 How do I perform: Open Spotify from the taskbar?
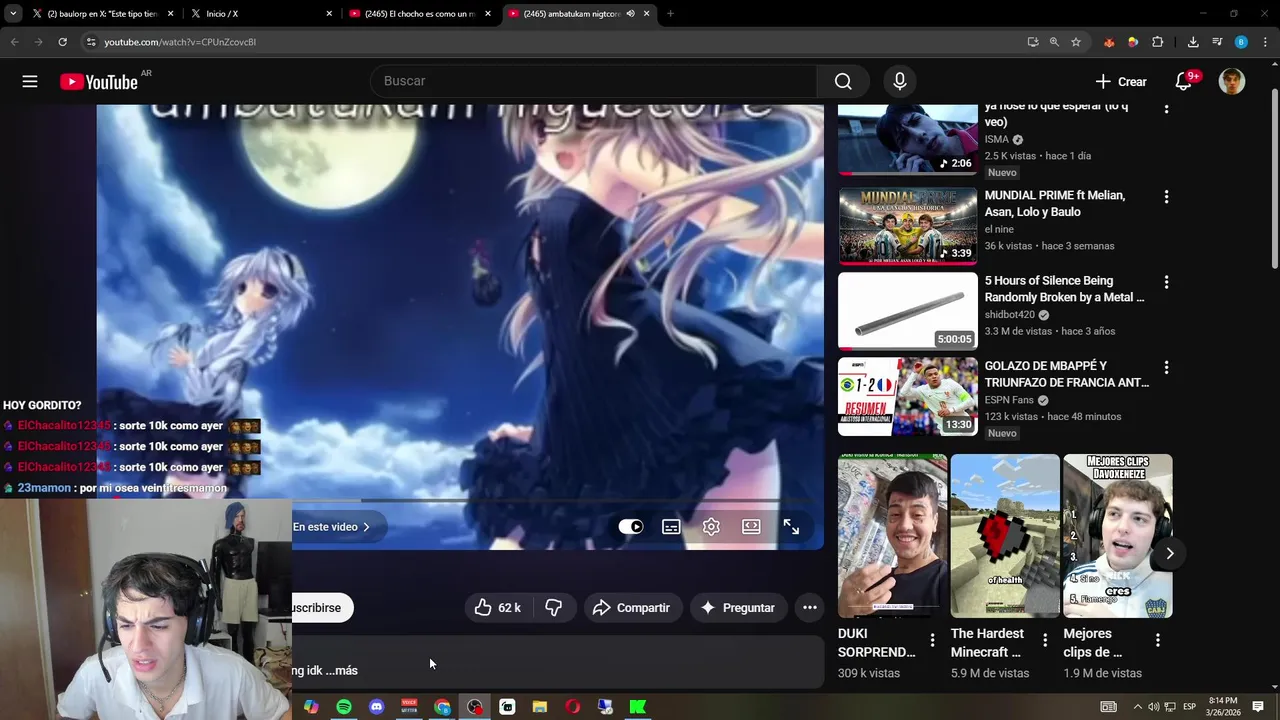click(344, 707)
